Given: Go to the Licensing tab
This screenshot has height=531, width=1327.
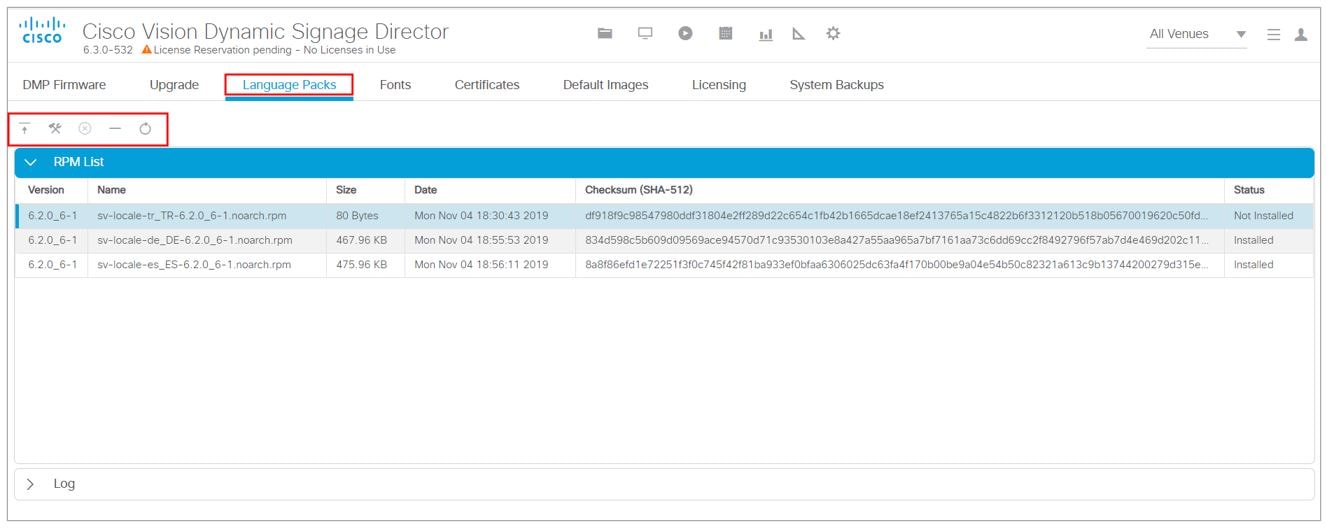Looking at the screenshot, I should pos(719,85).
